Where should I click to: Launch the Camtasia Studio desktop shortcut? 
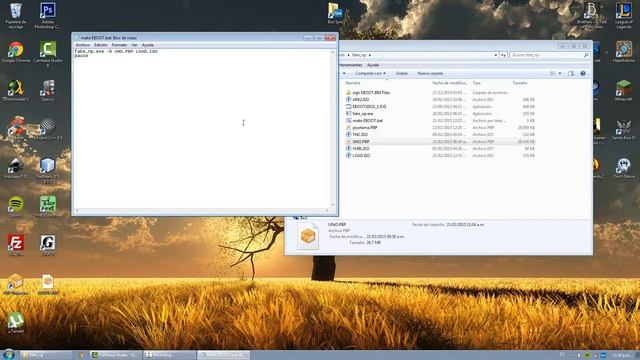pyautogui.click(x=48, y=53)
